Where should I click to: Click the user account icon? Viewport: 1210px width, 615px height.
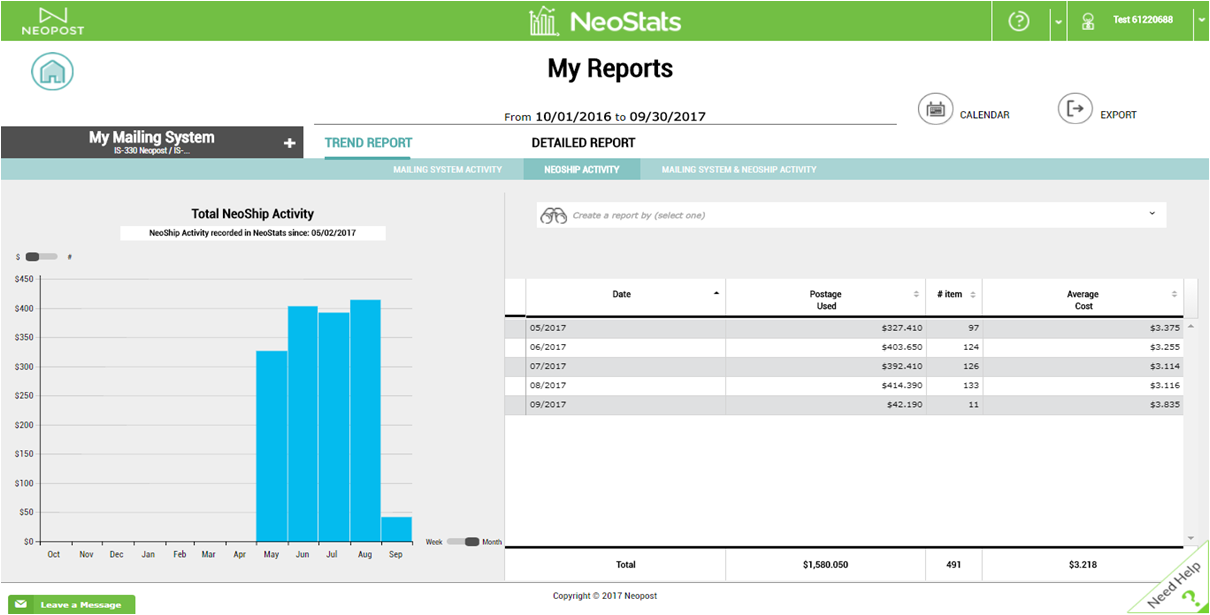pyautogui.click(x=1087, y=21)
